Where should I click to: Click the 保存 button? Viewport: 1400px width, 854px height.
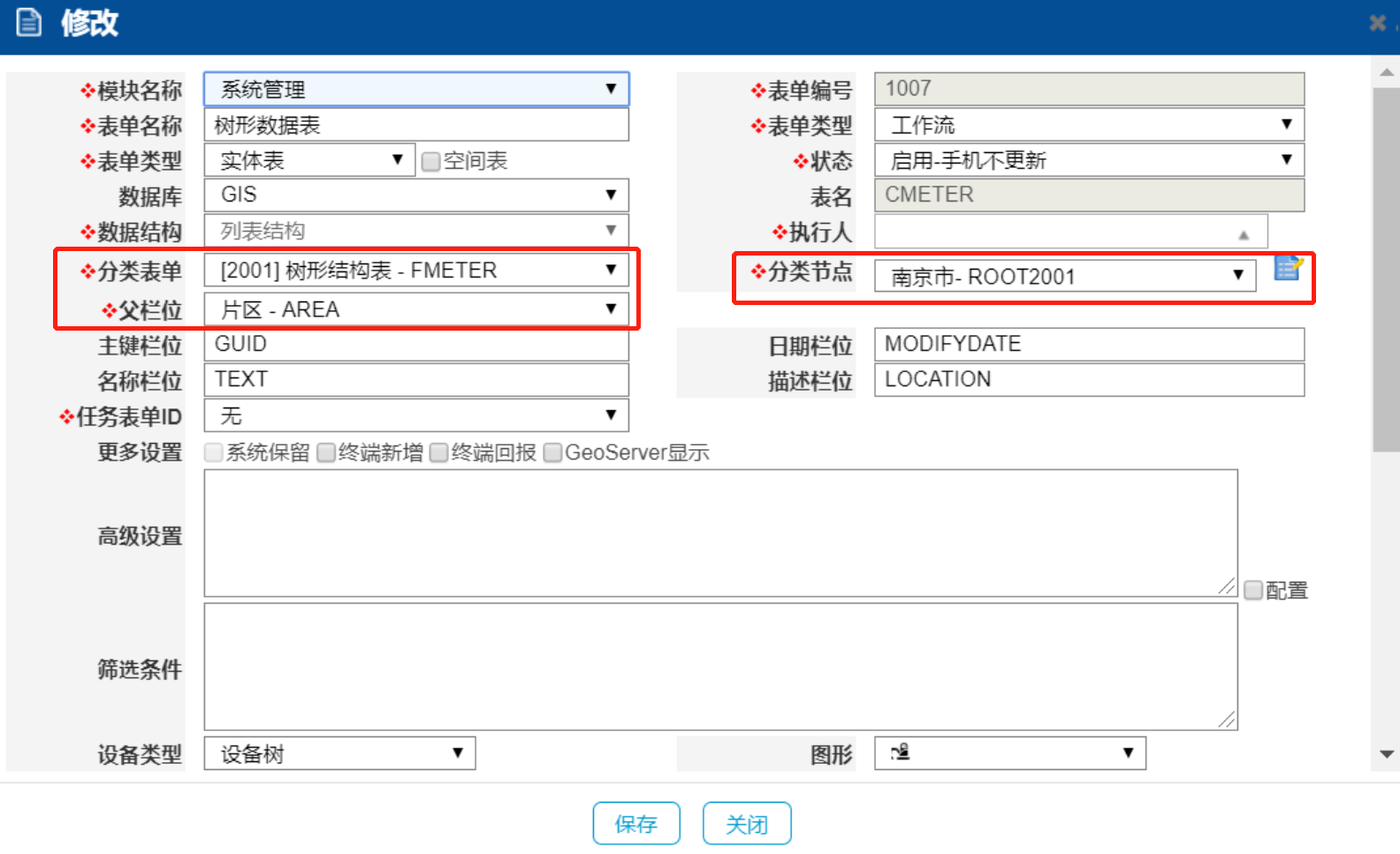click(x=636, y=824)
